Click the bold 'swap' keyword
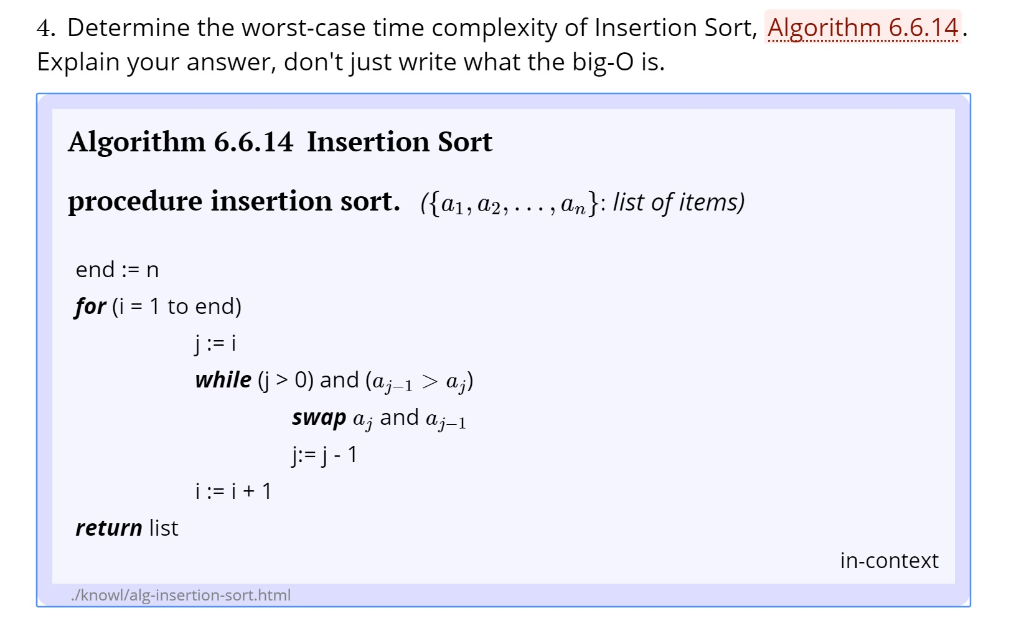 coord(319,417)
